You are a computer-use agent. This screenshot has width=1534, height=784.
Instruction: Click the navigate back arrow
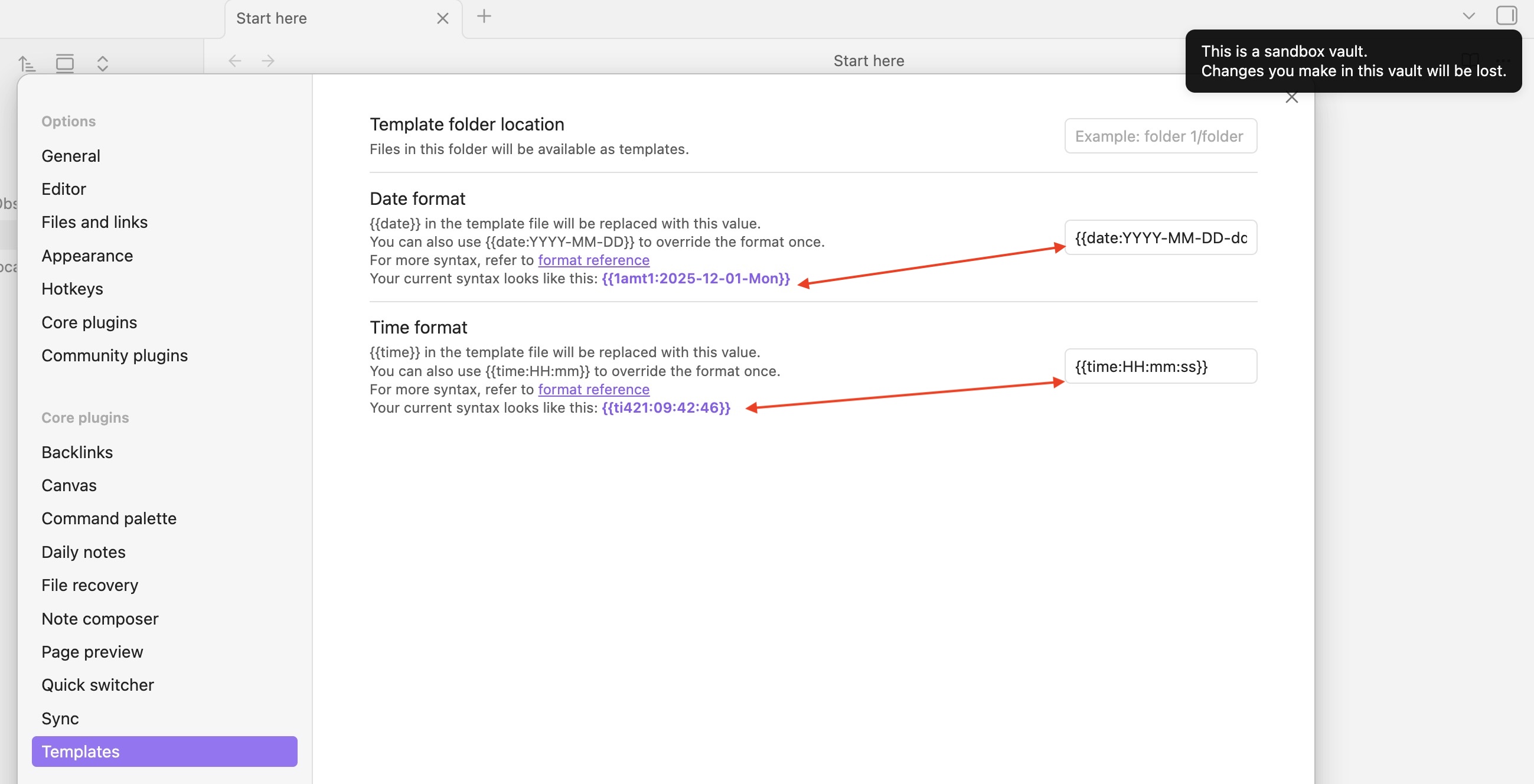234,61
